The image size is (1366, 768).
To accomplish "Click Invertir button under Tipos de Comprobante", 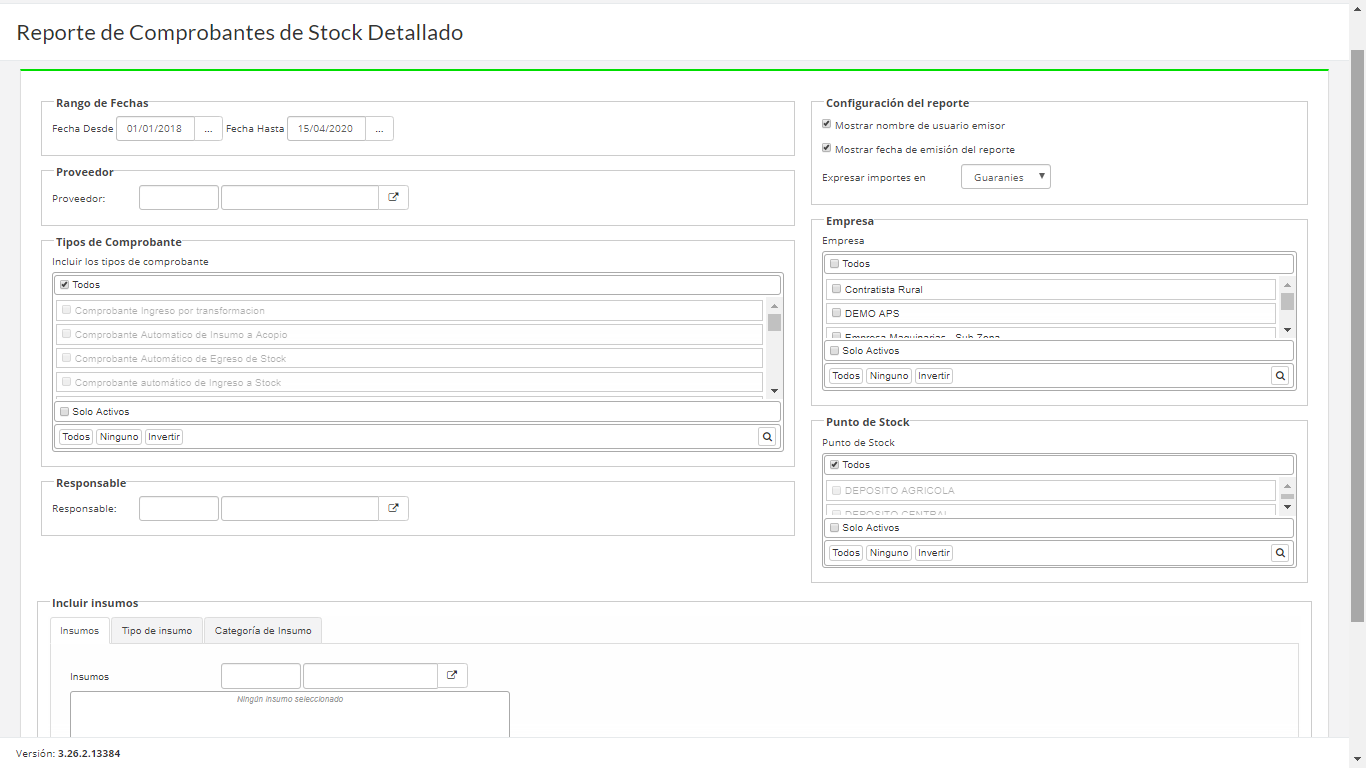I will coord(164,437).
